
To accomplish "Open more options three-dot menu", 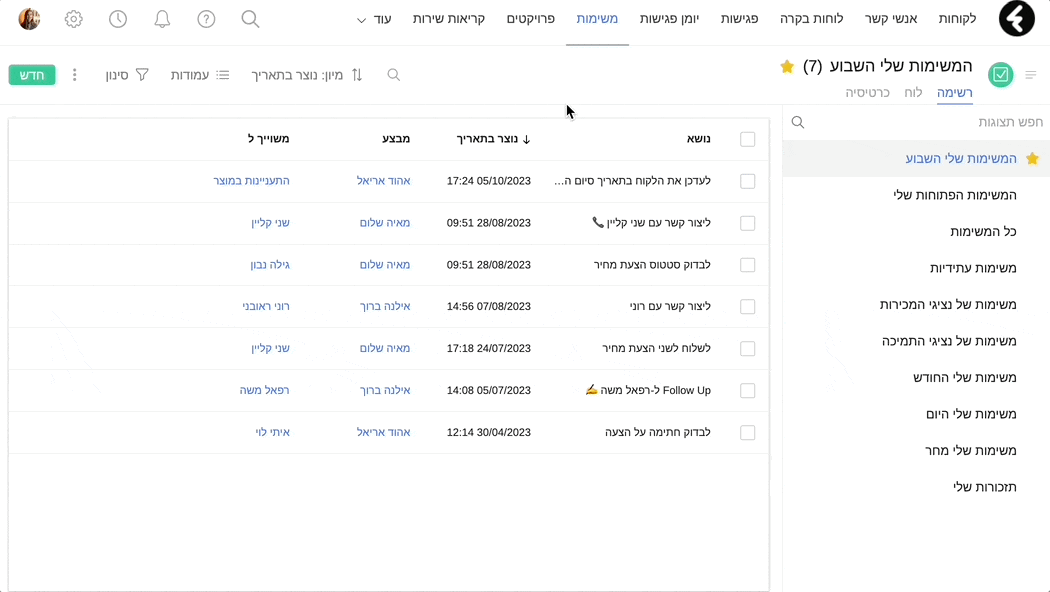I will [x=74, y=75].
